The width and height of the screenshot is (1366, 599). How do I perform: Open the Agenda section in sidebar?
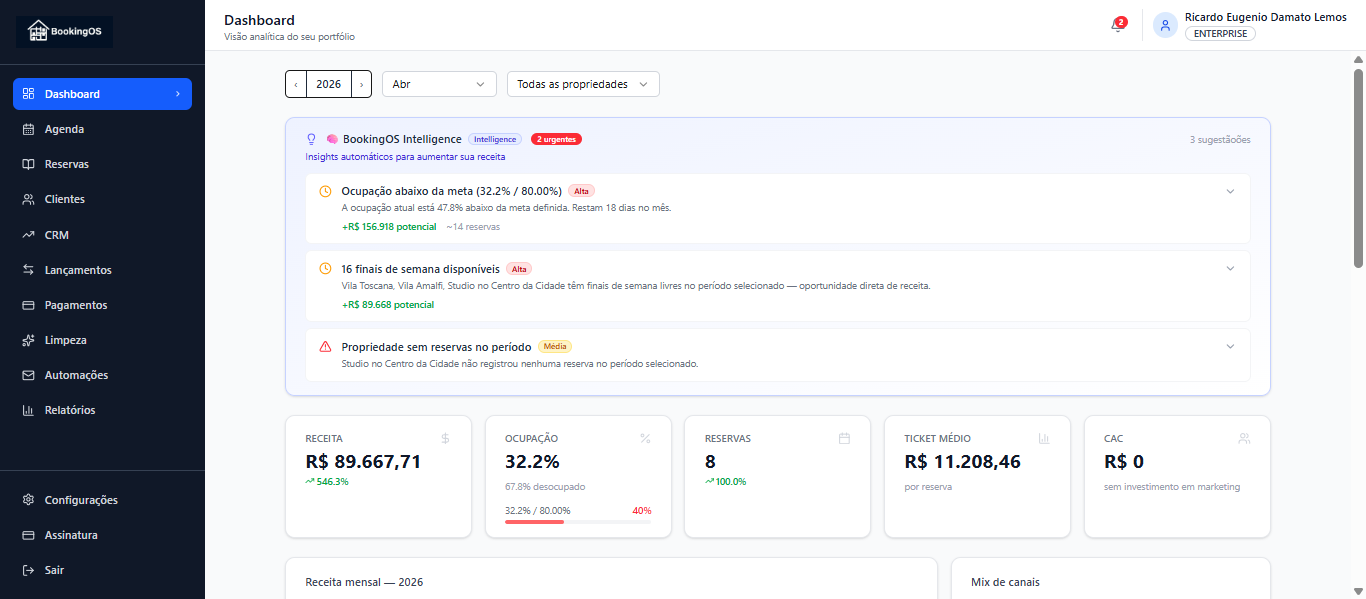pos(63,128)
